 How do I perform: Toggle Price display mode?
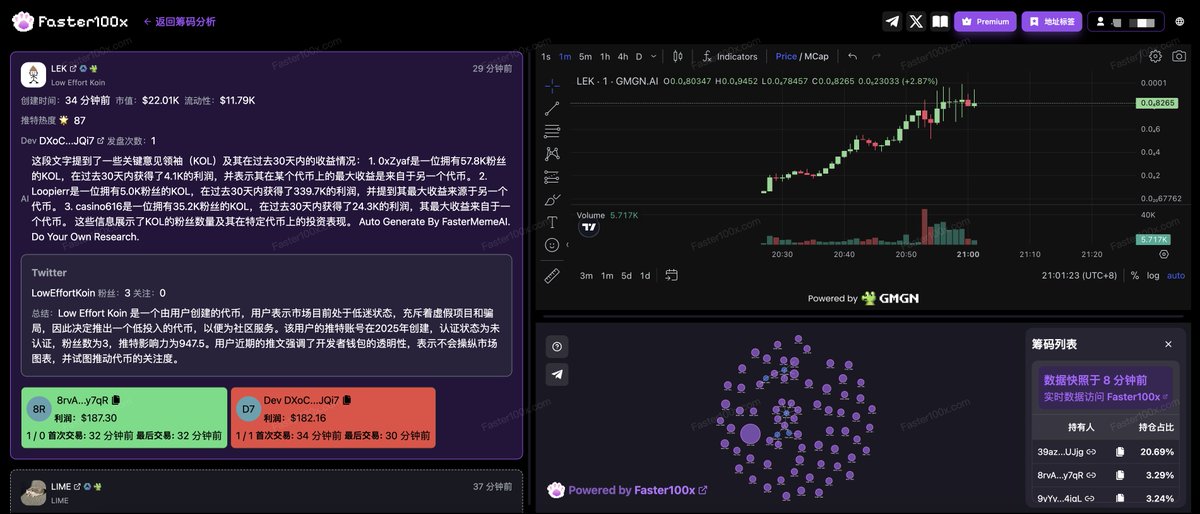click(786, 57)
